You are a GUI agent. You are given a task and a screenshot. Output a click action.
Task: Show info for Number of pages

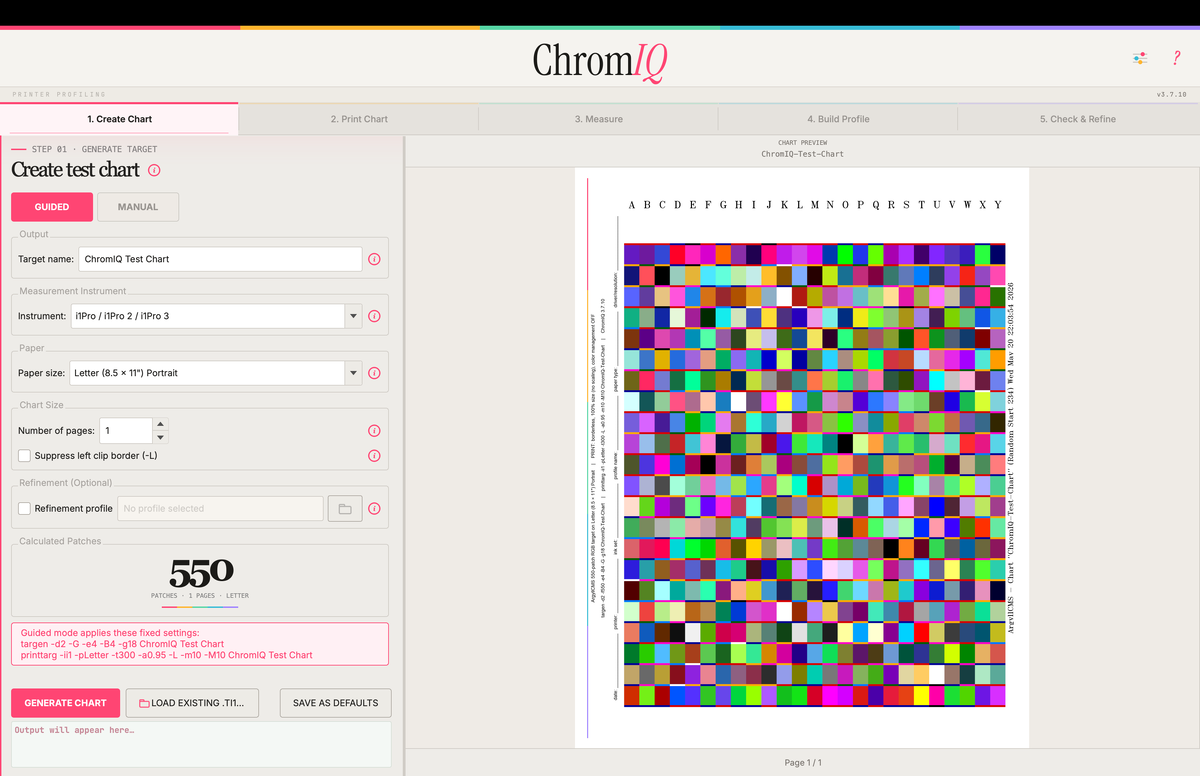coord(374,431)
